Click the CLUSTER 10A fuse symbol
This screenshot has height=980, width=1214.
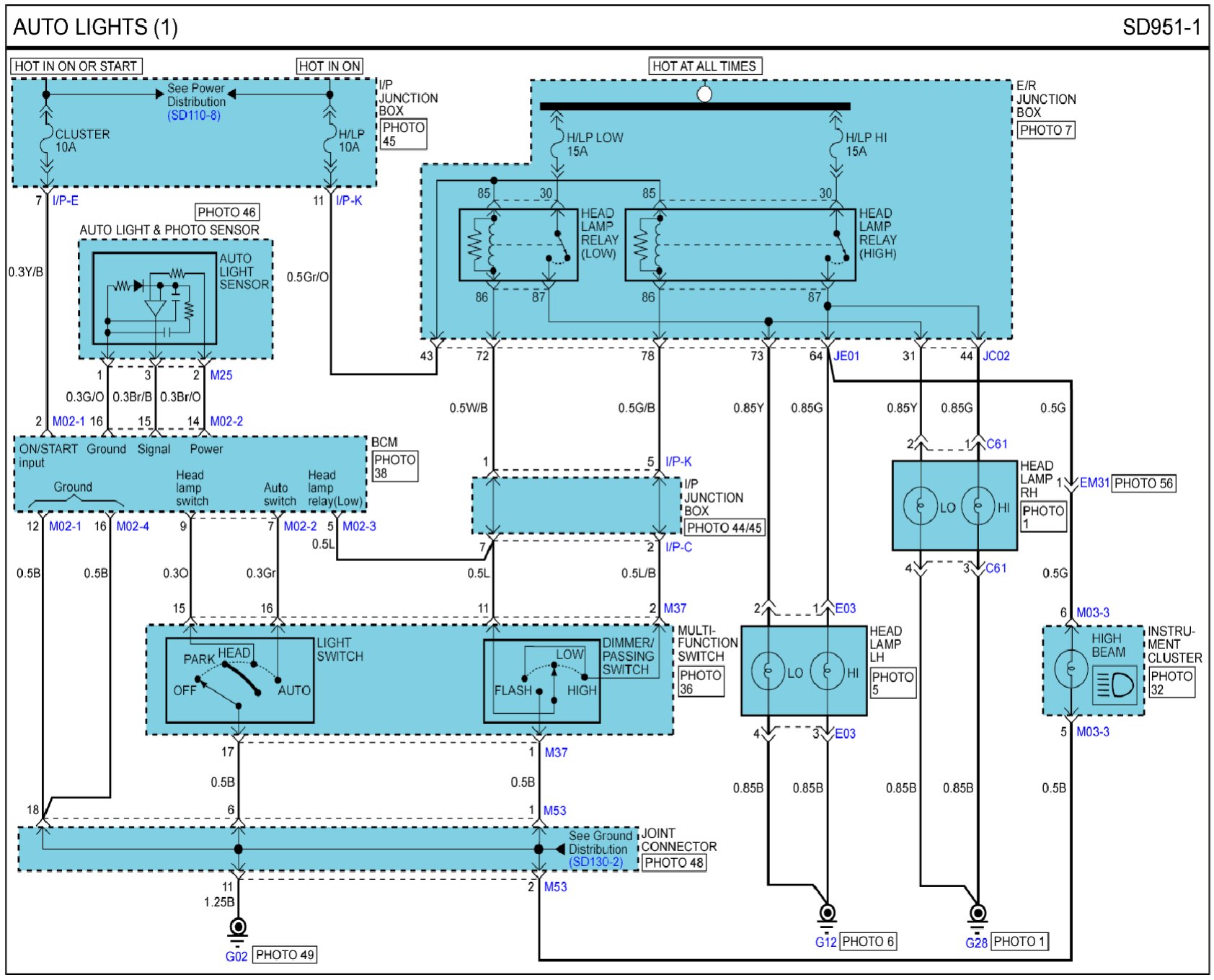tap(46, 140)
